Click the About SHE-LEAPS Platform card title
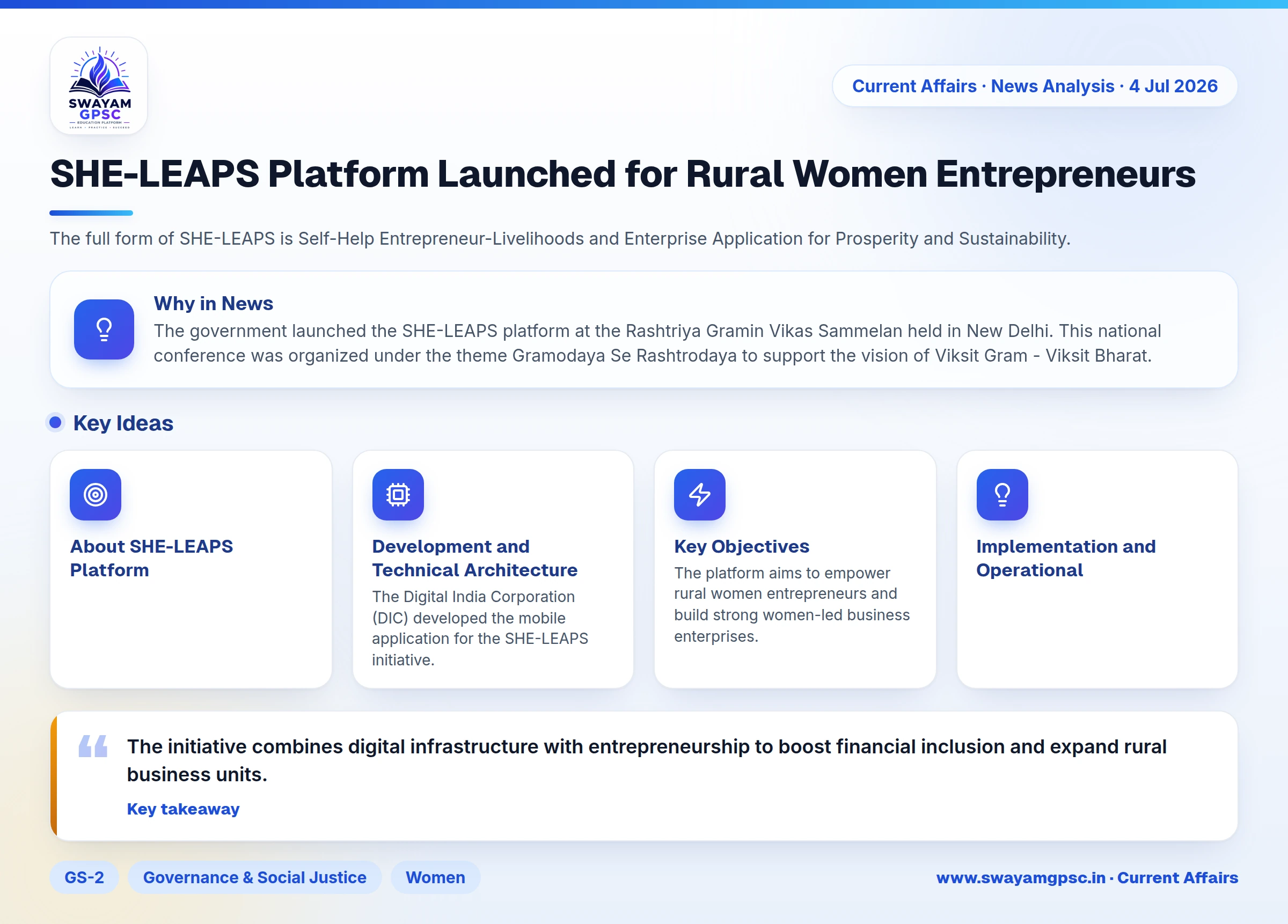This screenshot has height=924, width=1288. [151, 558]
